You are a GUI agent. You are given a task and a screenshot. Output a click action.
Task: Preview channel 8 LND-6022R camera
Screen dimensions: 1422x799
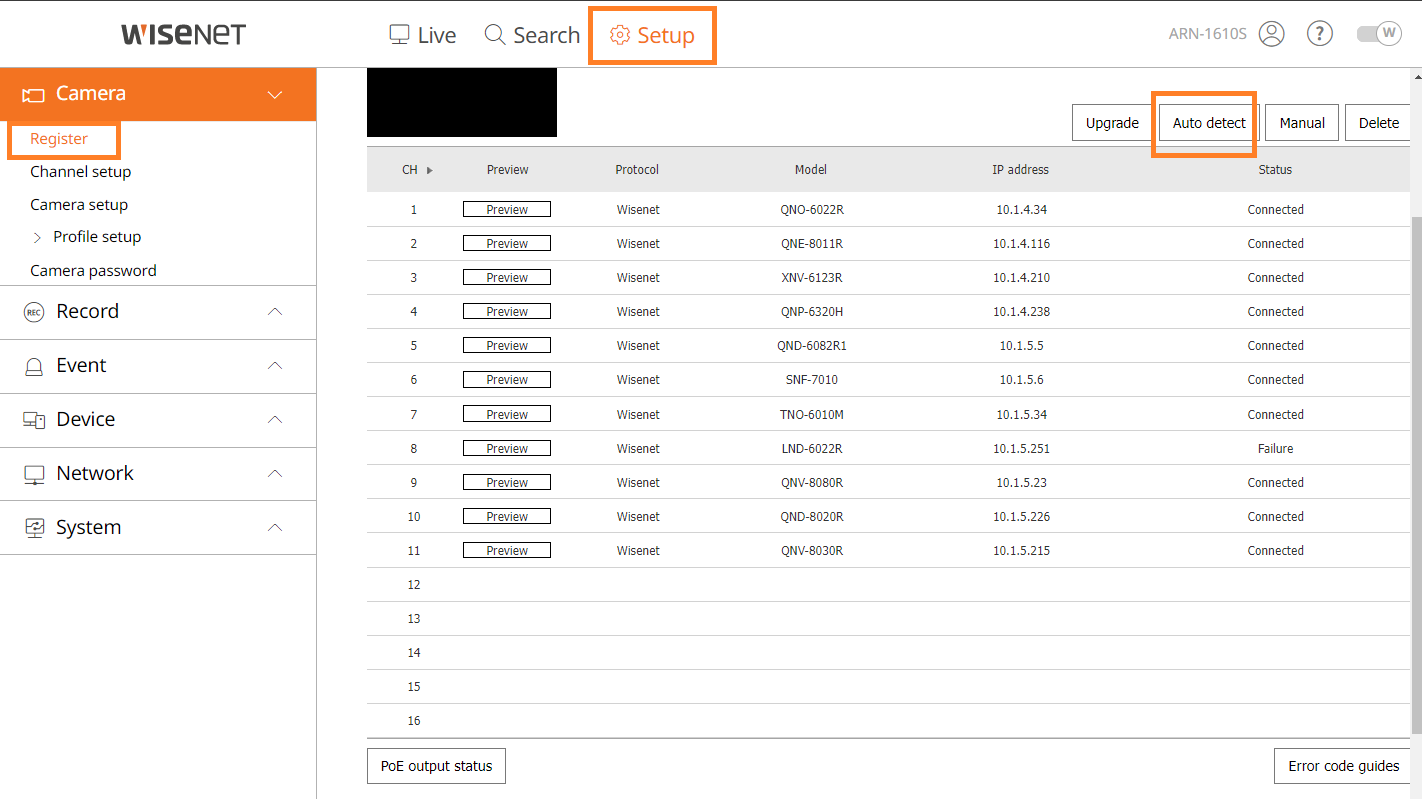pyautogui.click(x=507, y=449)
